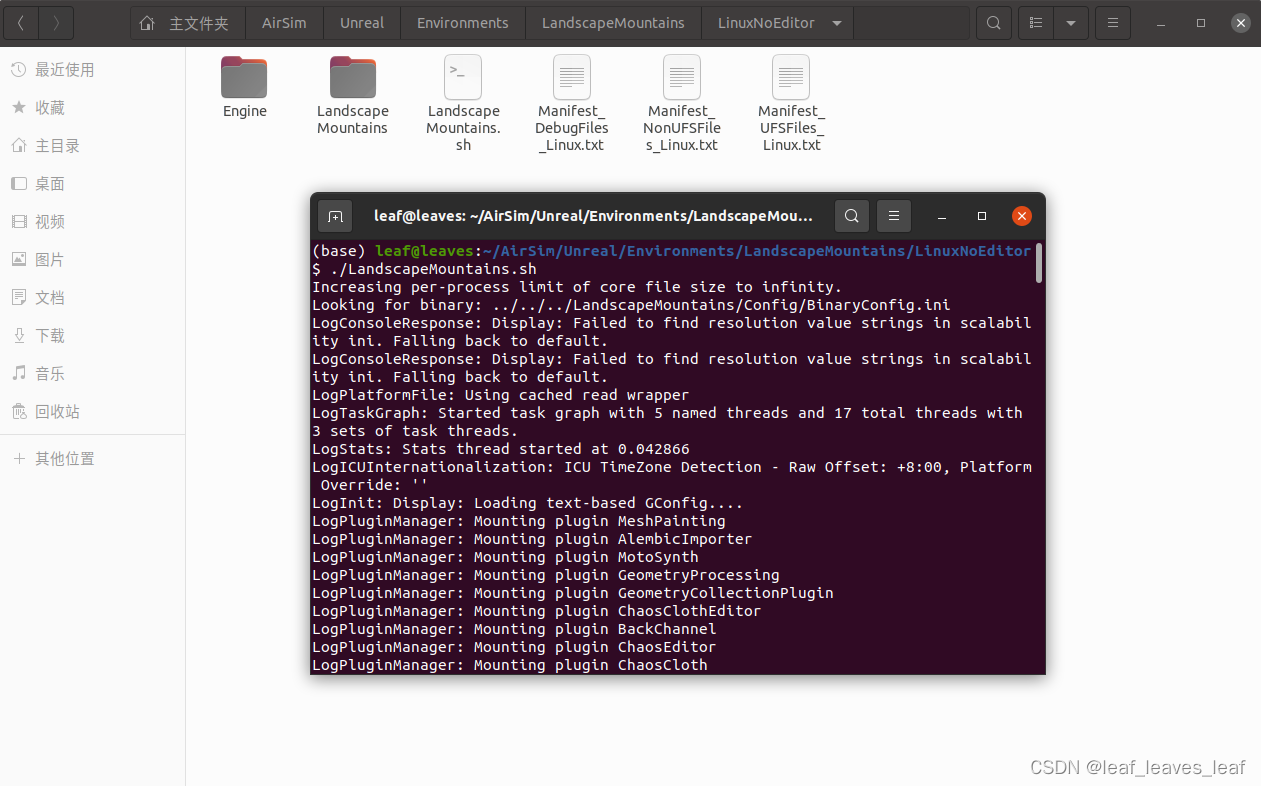The image size is (1261, 786).
Task: Open the terminal hamburger menu
Action: [x=894, y=216]
